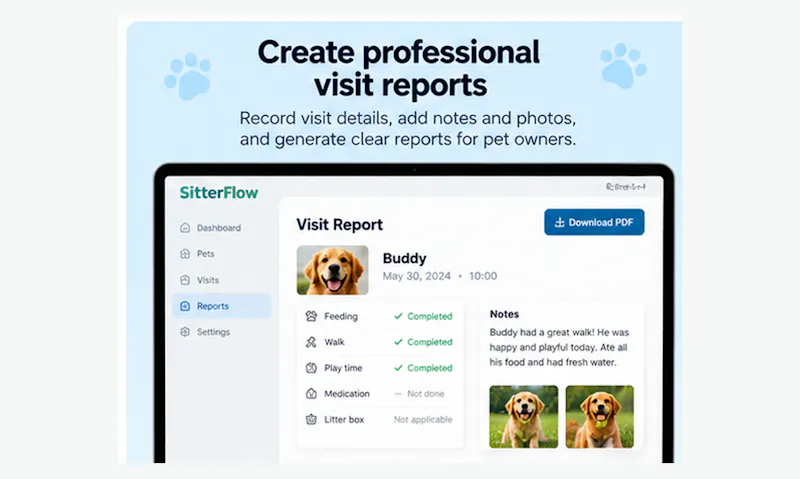Click the Feeding label
Viewport: 800px width, 479px height.
coord(341,316)
